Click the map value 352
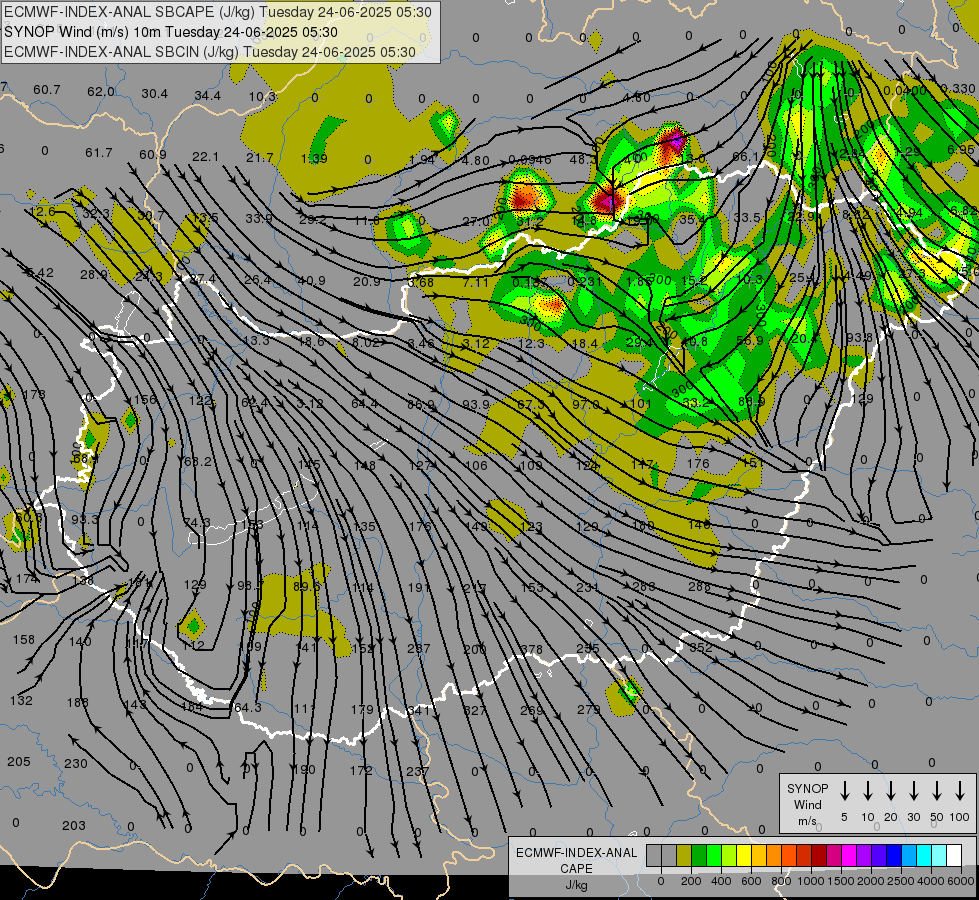This screenshot has height=900, width=979. pyautogui.click(x=701, y=648)
